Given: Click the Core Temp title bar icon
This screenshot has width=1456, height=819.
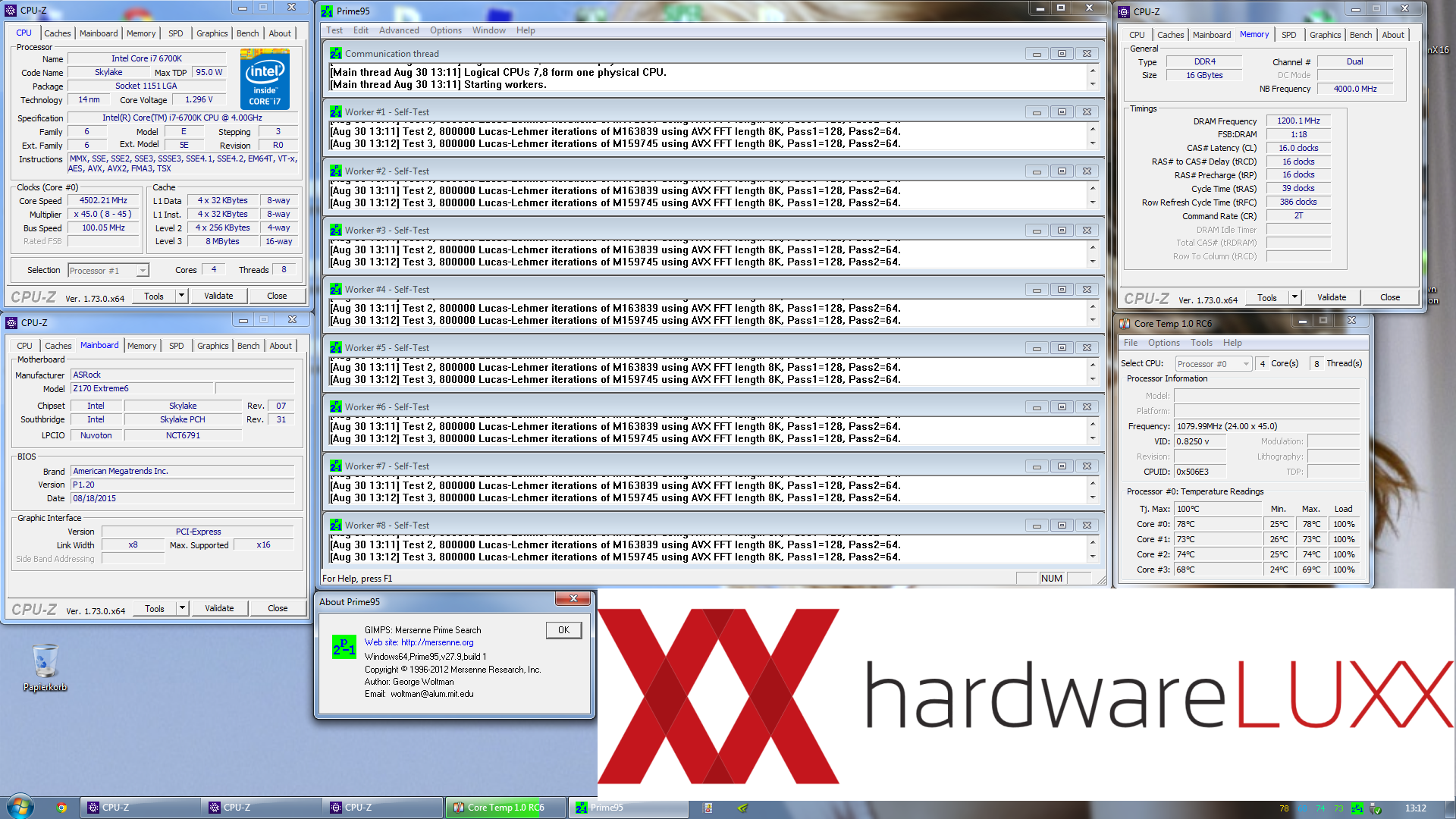Looking at the screenshot, I should [1125, 323].
